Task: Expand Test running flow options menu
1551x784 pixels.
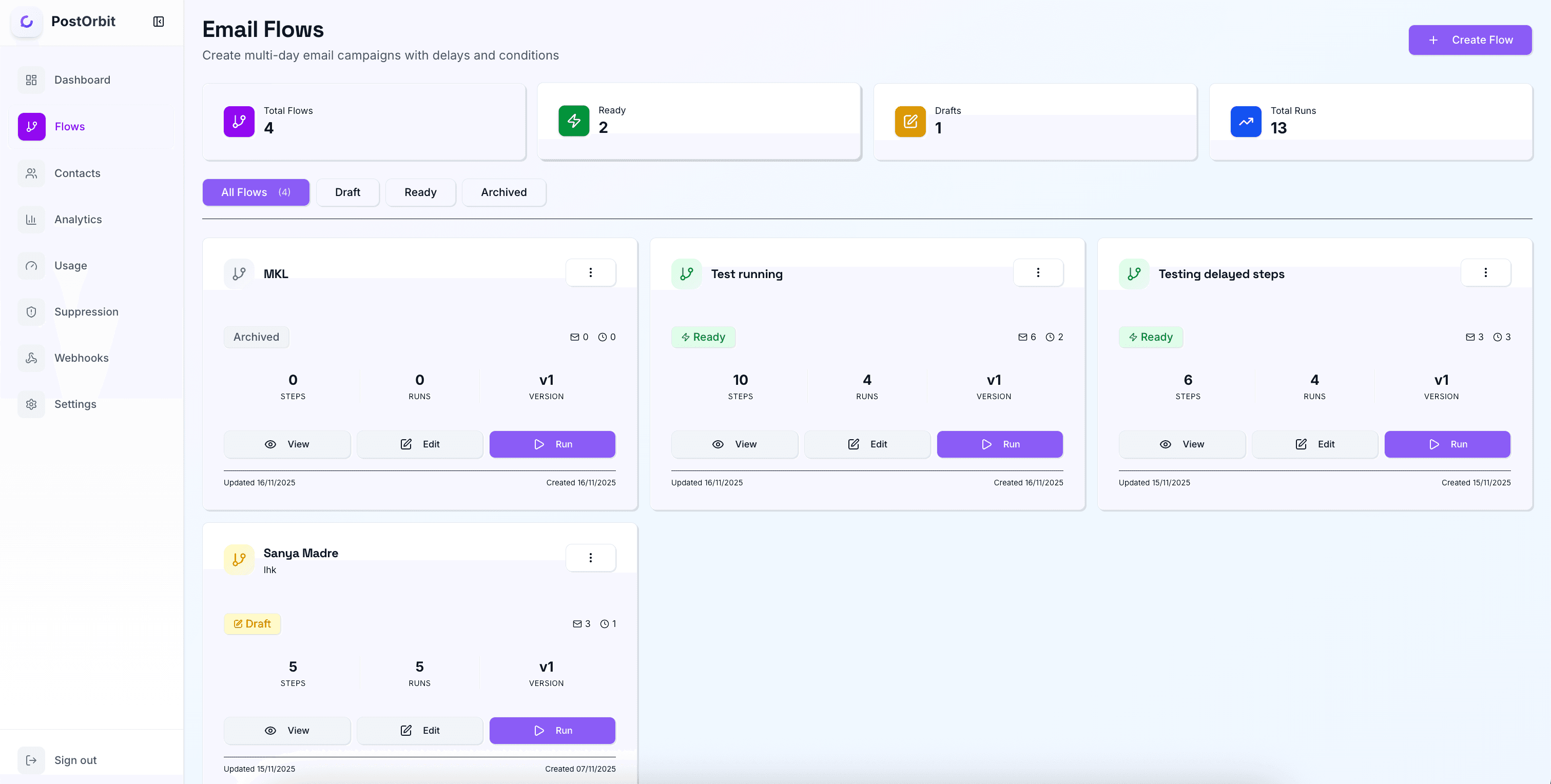Action: [1037, 273]
